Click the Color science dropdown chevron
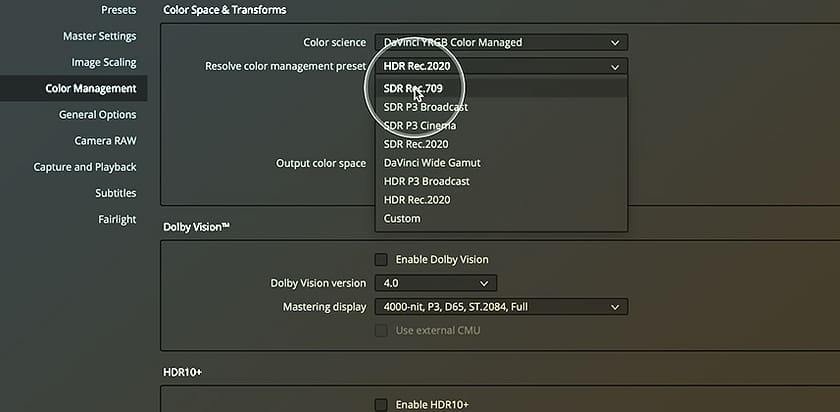This screenshot has height=412, width=840. (615, 43)
